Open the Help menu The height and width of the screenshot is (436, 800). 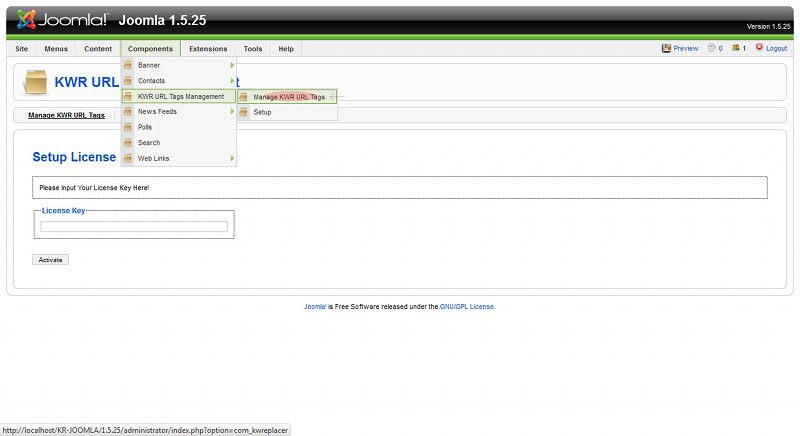point(286,49)
